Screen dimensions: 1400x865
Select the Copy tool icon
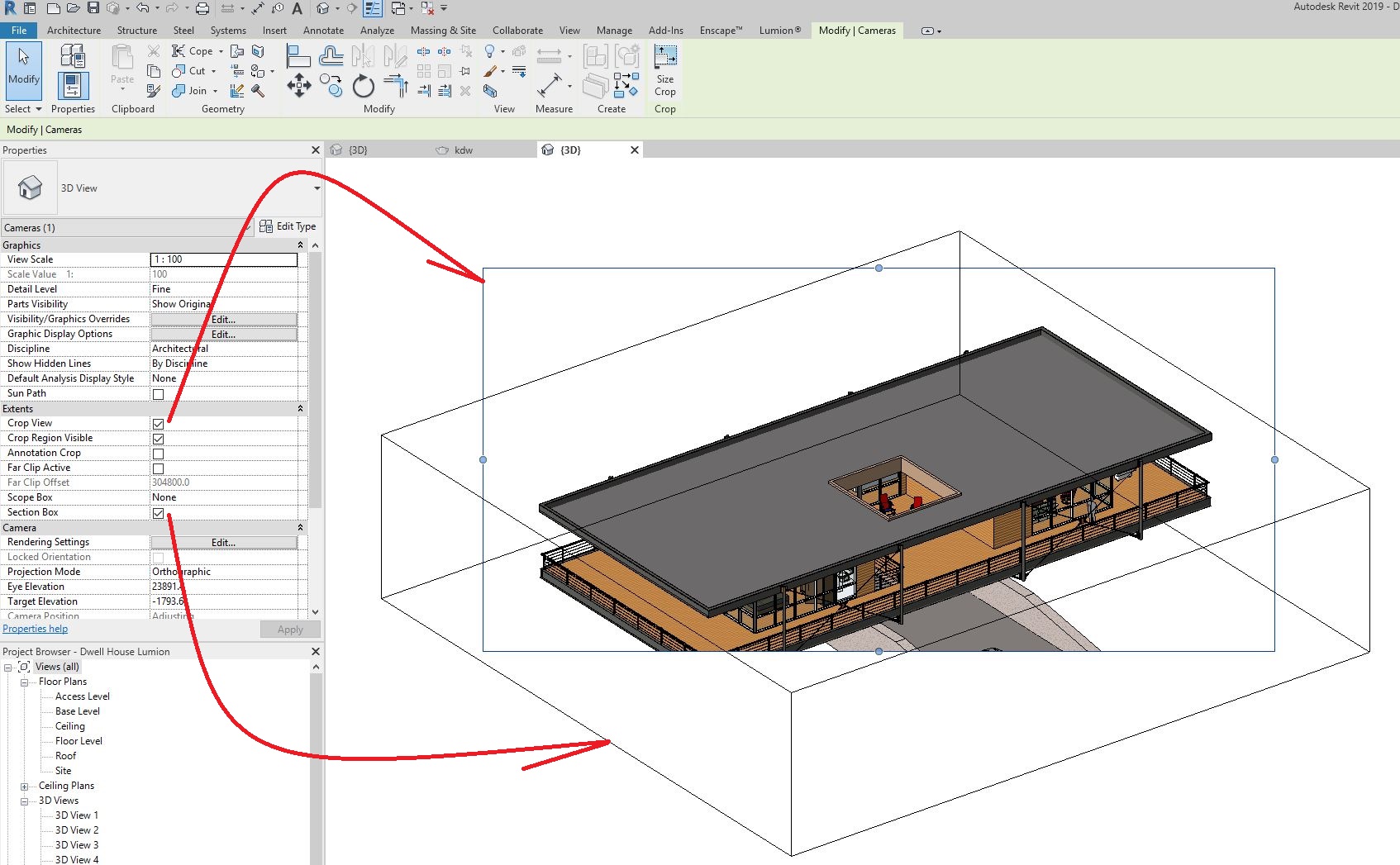(x=331, y=85)
